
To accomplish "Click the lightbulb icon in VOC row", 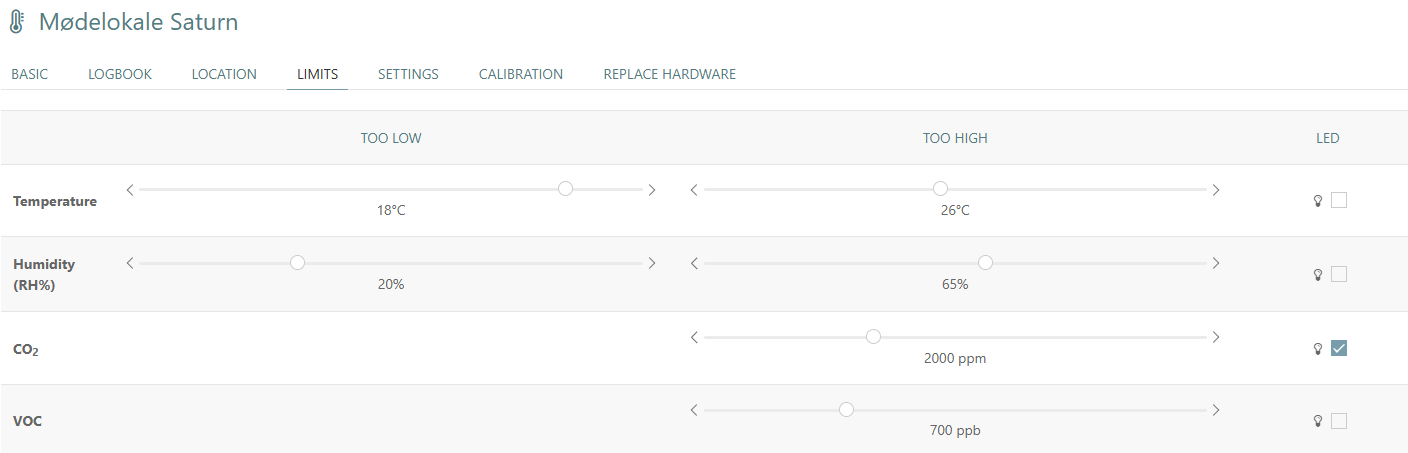I will pos(1318,421).
